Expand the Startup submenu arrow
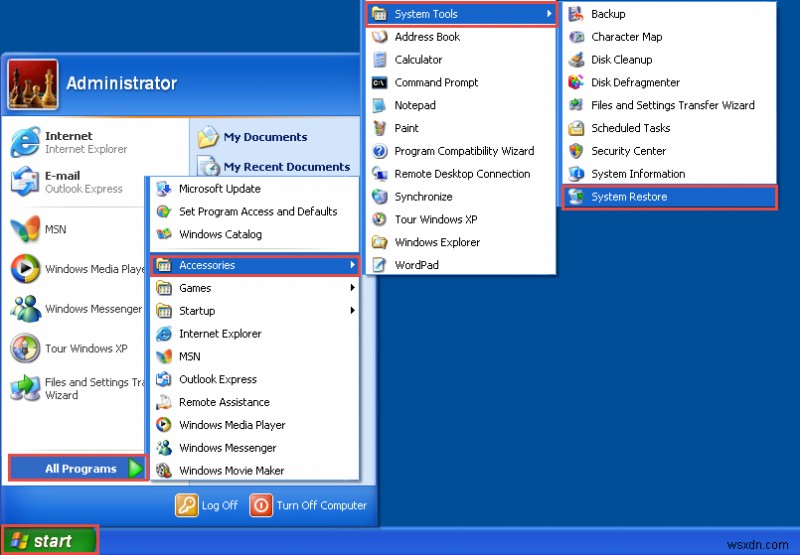This screenshot has height=555, width=800. (352, 311)
